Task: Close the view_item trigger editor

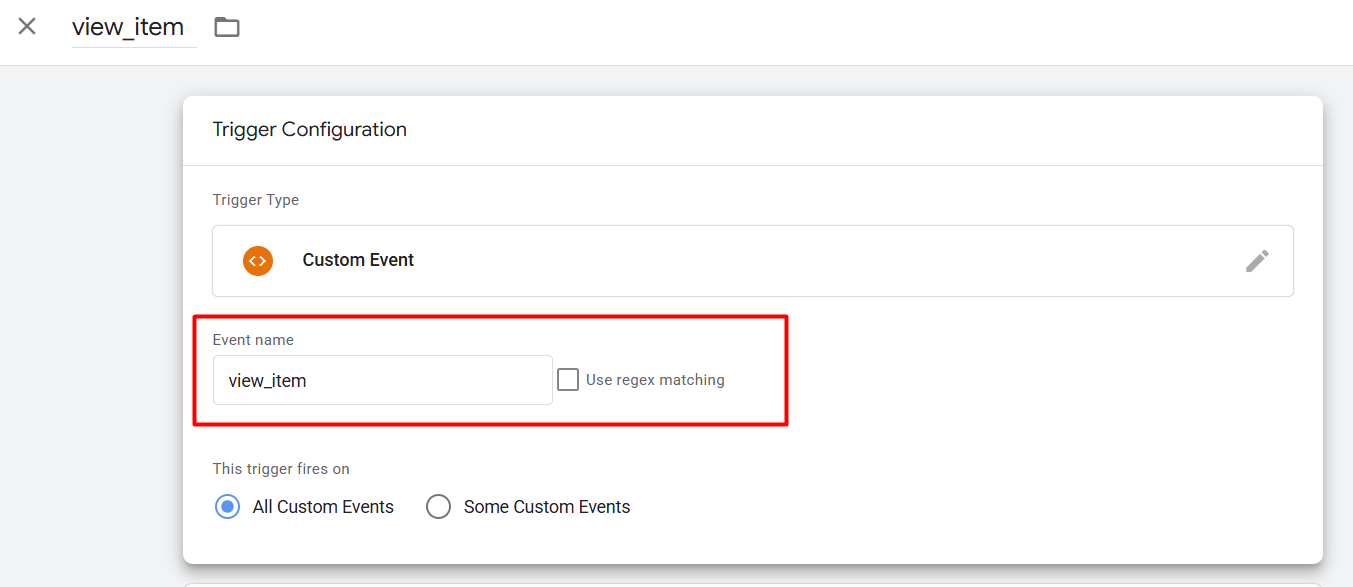Action: (27, 27)
